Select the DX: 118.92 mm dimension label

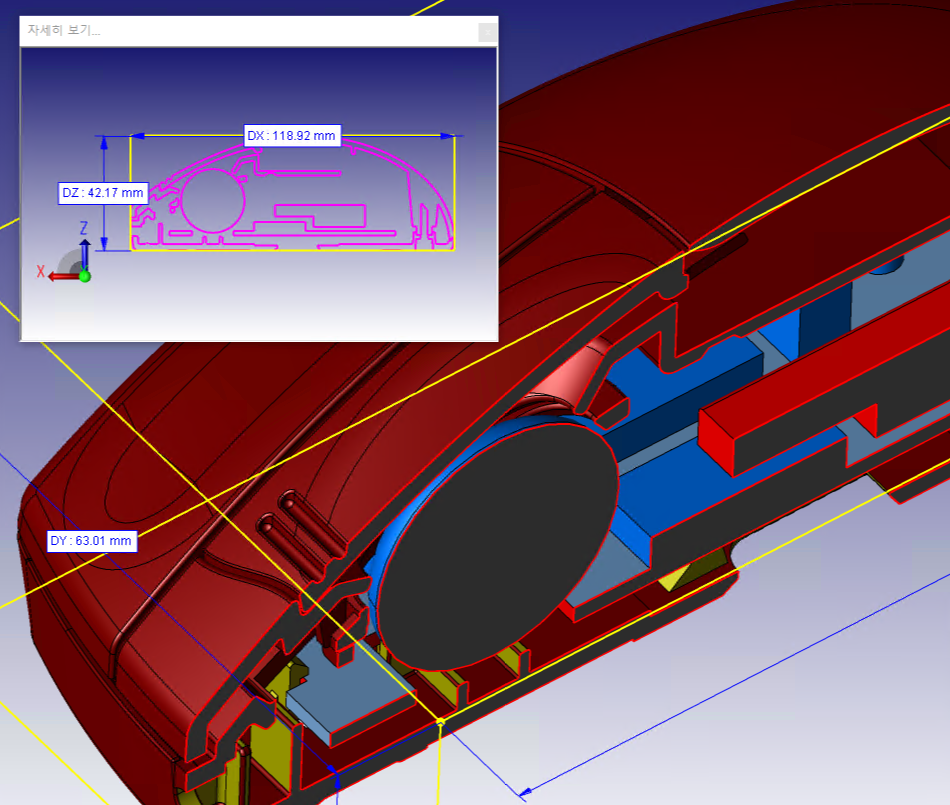tap(293, 136)
